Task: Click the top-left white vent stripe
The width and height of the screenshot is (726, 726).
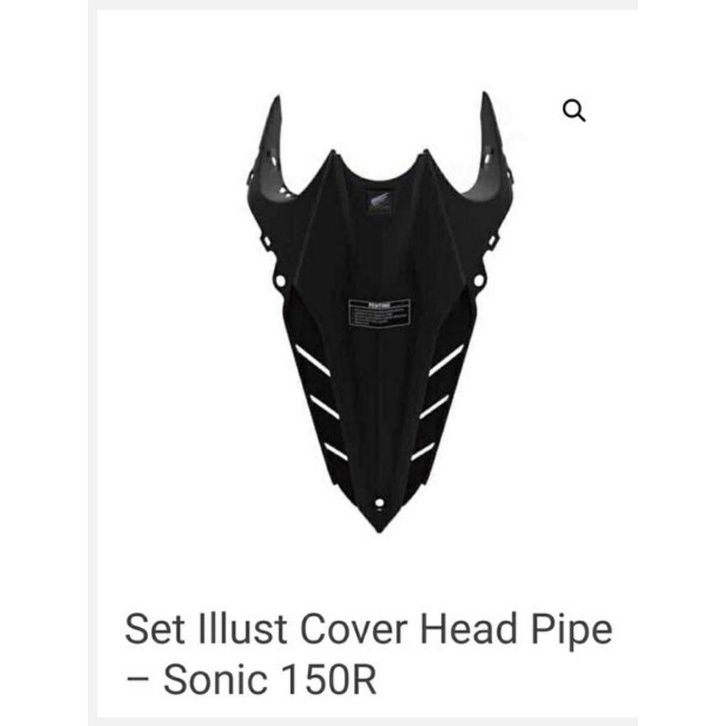Action: 308,358
